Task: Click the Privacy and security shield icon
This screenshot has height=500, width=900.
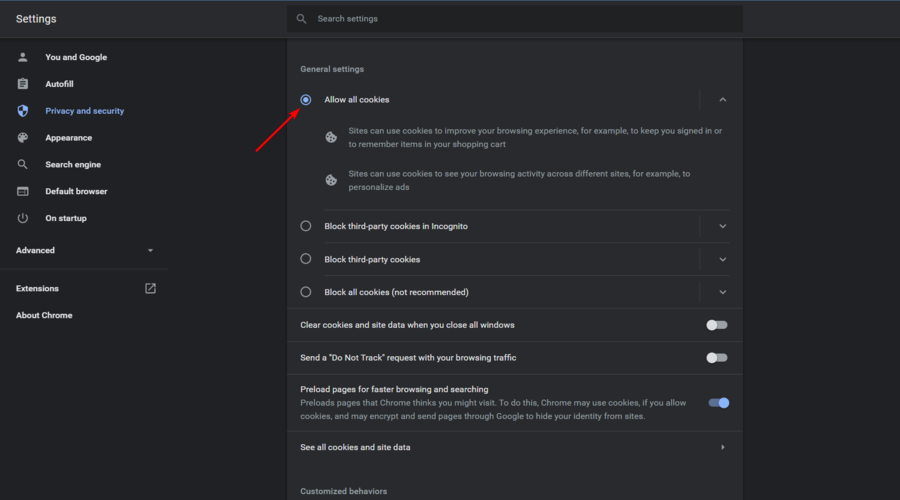Action: coord(22,111)
